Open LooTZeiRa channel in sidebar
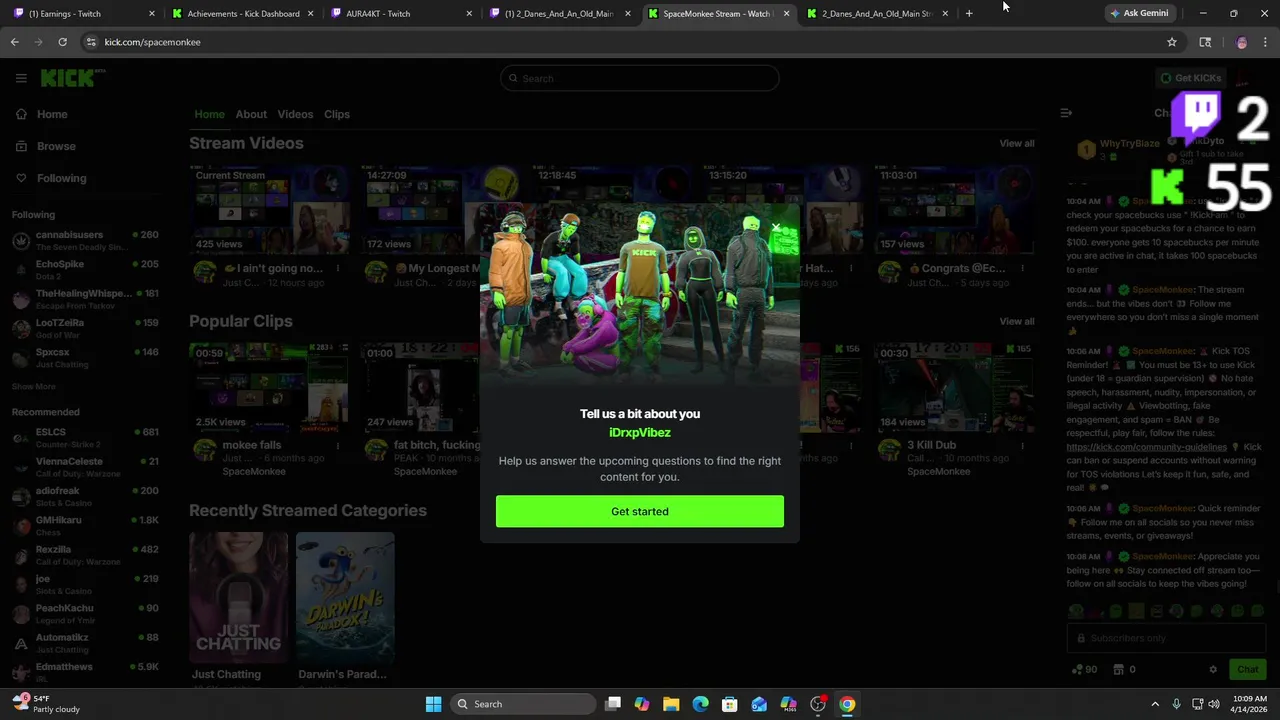Screen dimensions: 1280x720 85,328
